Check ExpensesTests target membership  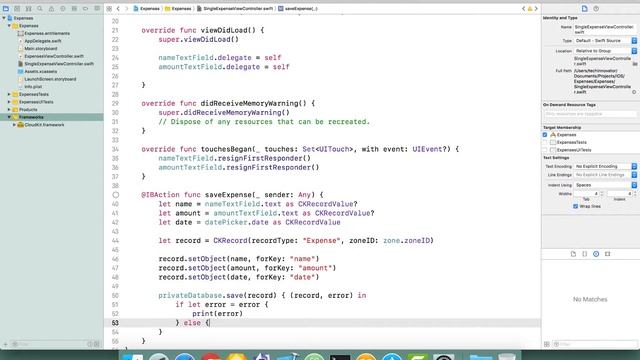(545, 142)
